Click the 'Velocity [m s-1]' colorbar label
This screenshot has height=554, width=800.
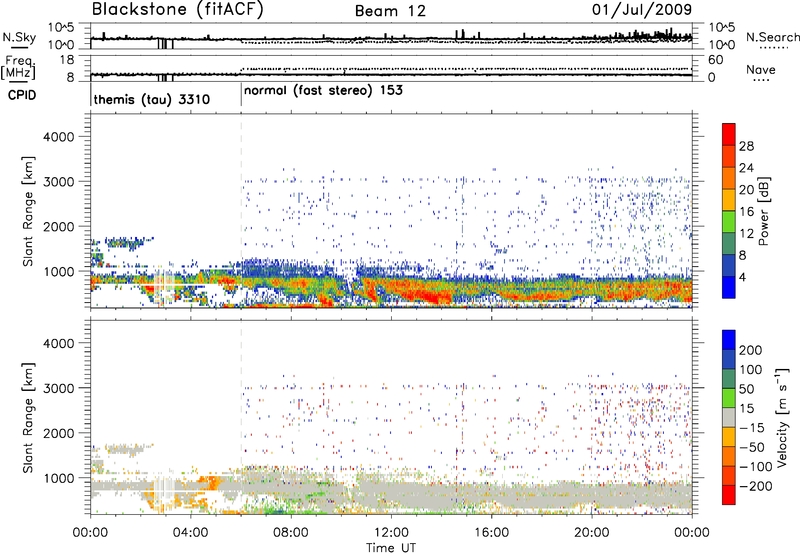tap(782, 417)
